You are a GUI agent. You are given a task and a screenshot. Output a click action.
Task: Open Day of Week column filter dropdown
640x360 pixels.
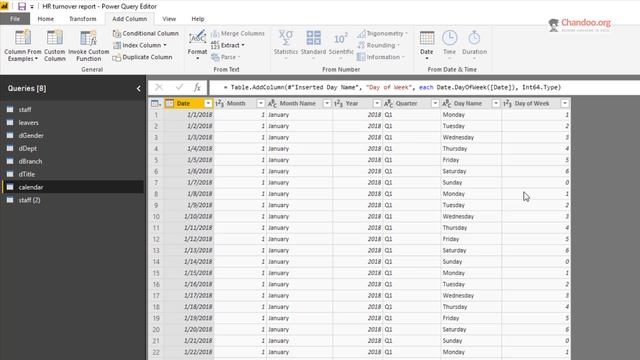564,104
